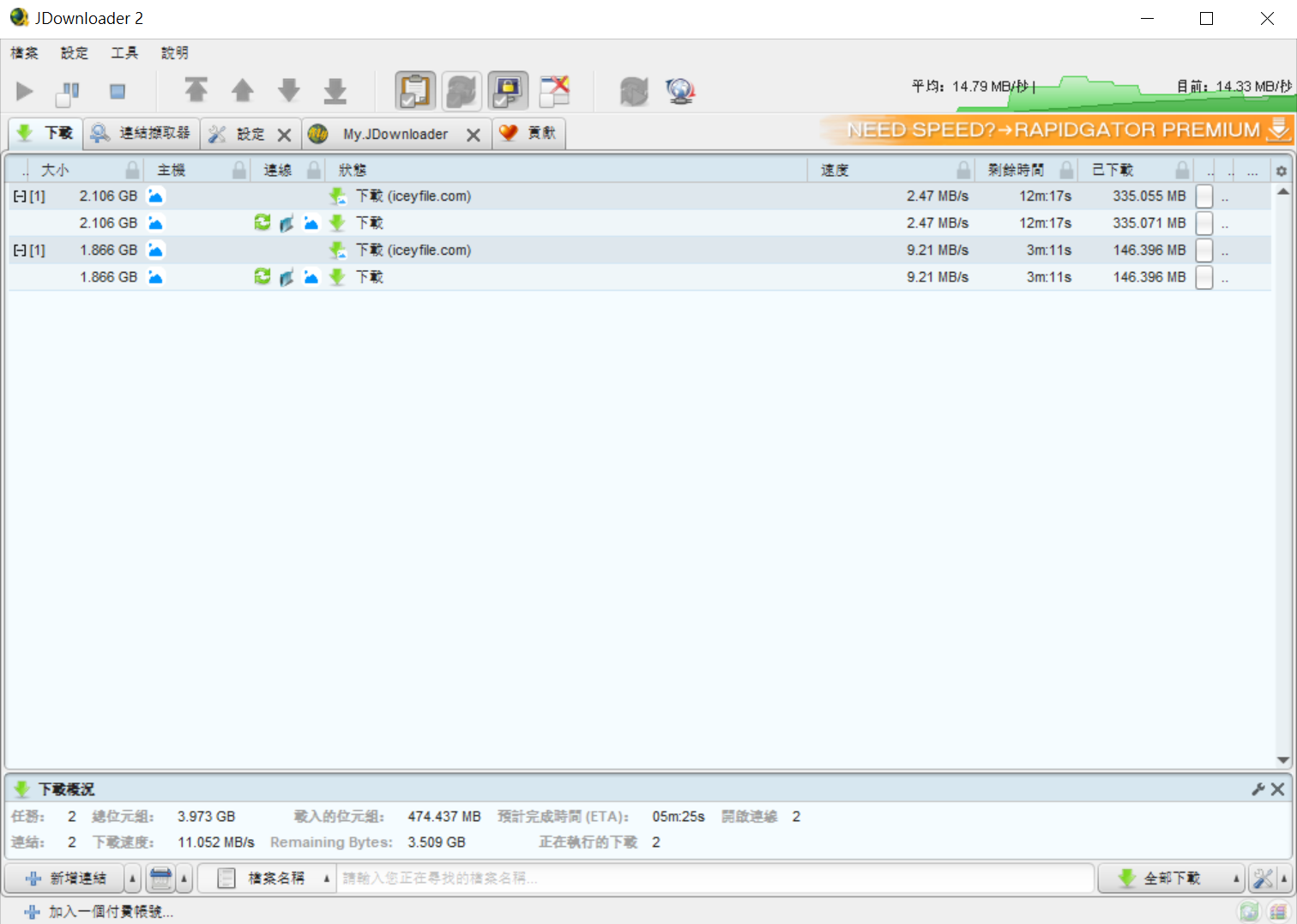
Task: Move selection to top of list
Action: (x=196, y=90)
